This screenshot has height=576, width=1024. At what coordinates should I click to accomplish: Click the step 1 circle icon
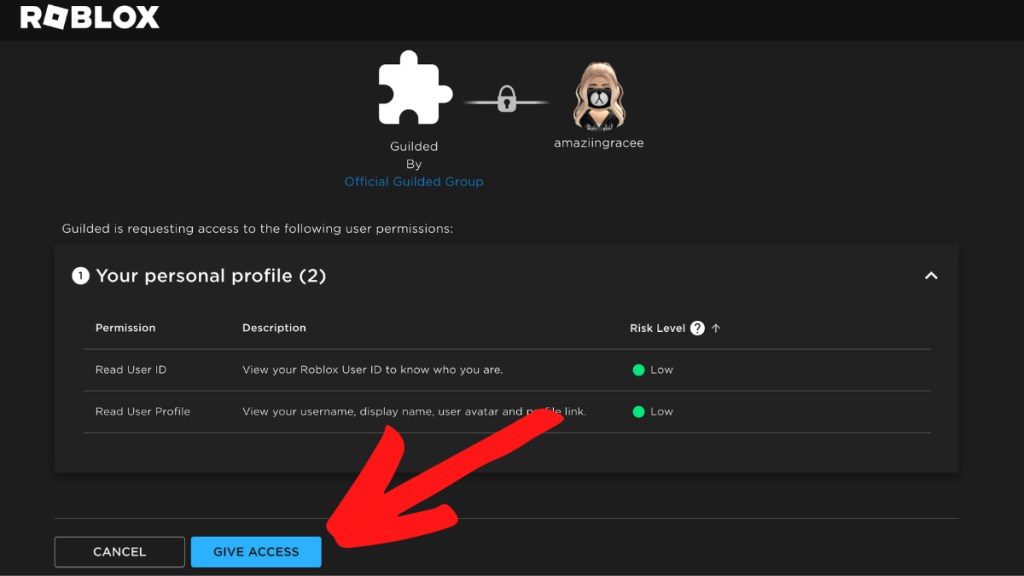click(x=80, y=276)
